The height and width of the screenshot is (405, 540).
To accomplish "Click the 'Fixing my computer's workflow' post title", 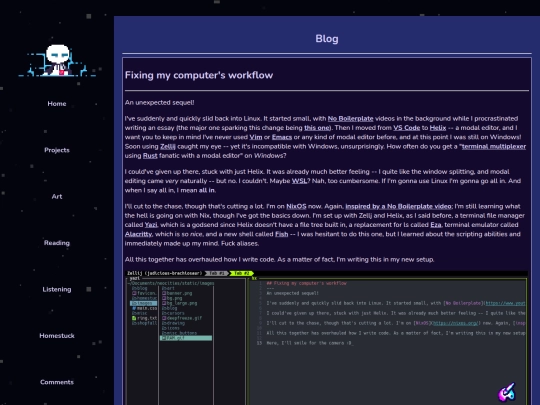I will coord(199,75).
